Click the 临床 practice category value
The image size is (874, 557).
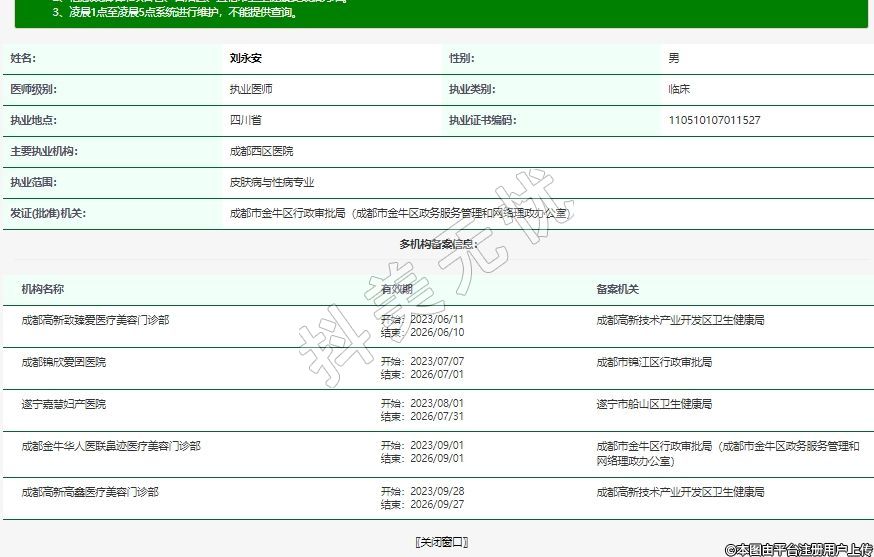679,89
